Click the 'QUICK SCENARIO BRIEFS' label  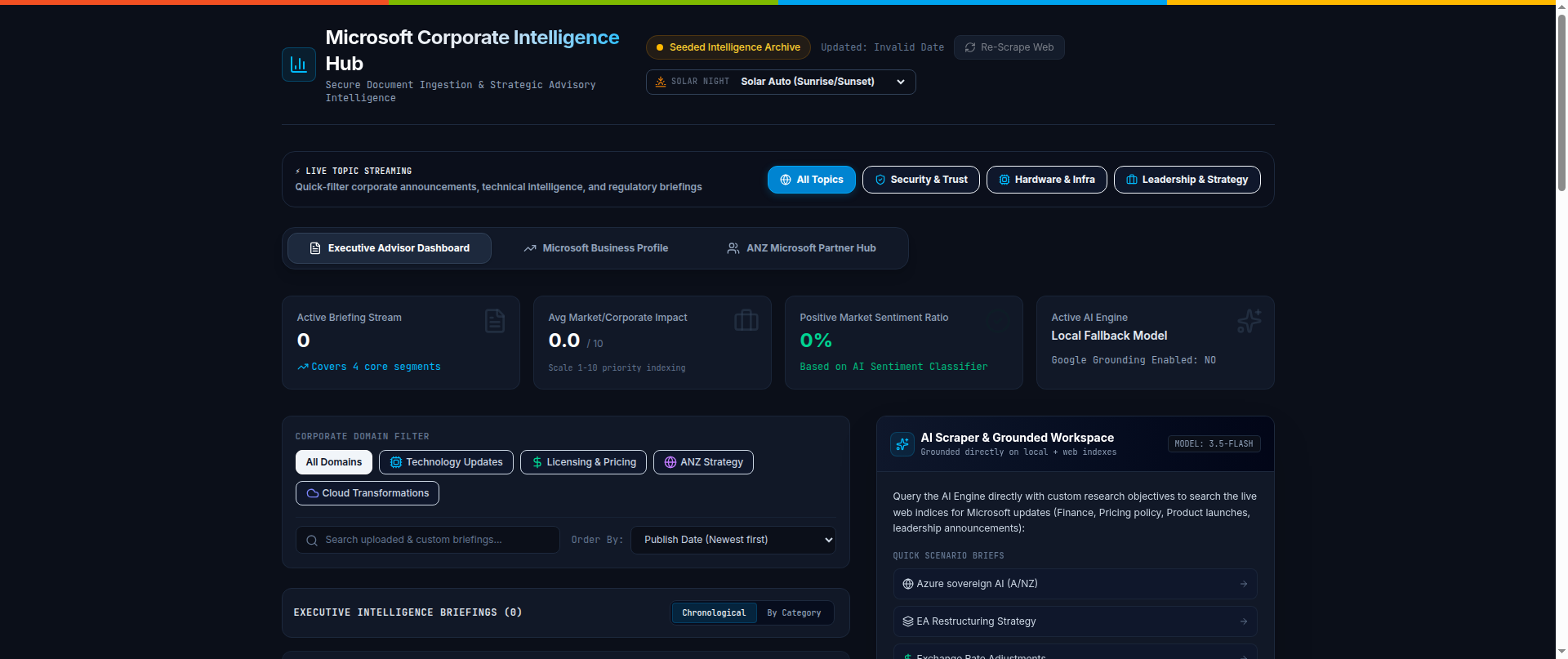948,556
